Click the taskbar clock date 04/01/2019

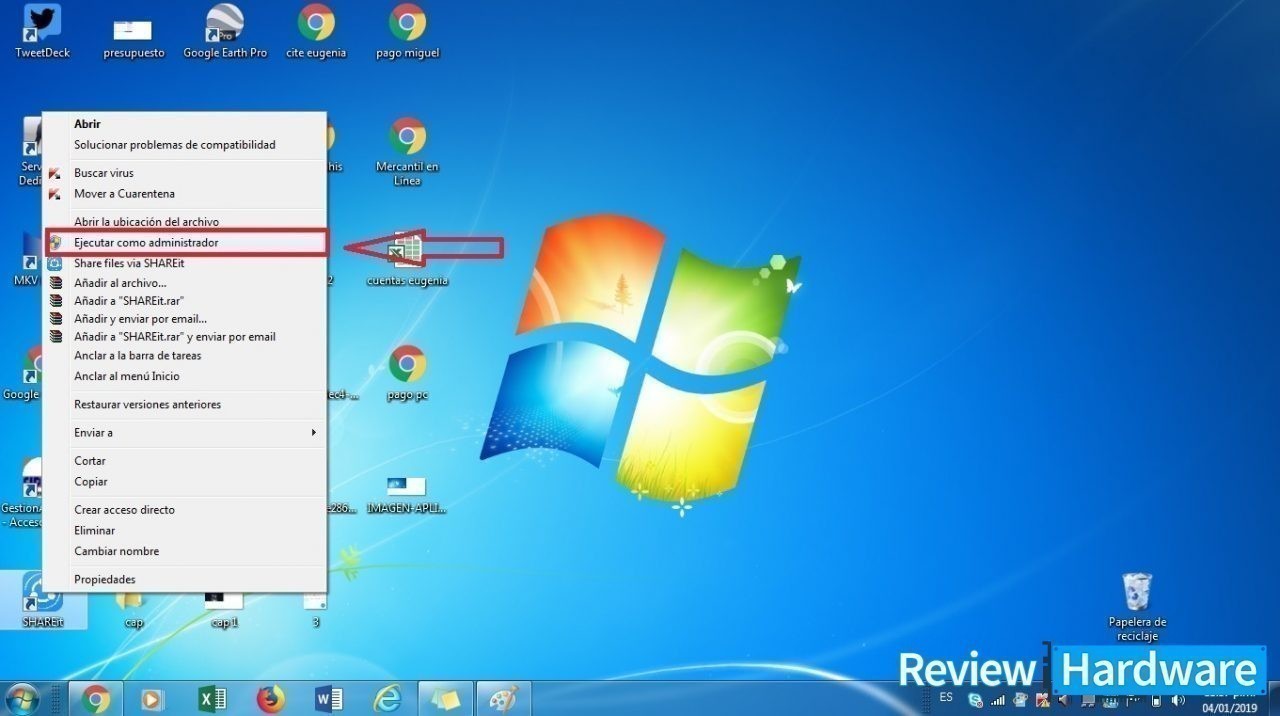point(1229,708)
